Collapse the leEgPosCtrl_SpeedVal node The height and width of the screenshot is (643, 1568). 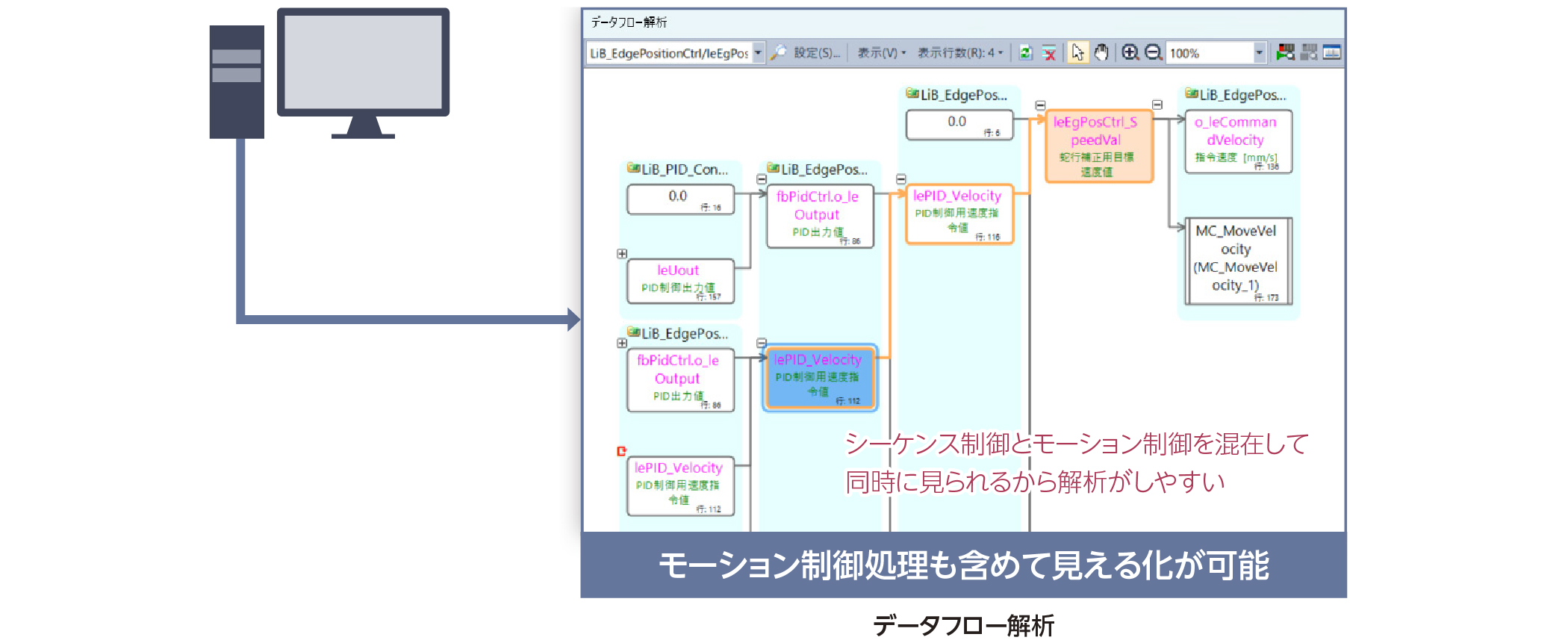(1040, 105)
